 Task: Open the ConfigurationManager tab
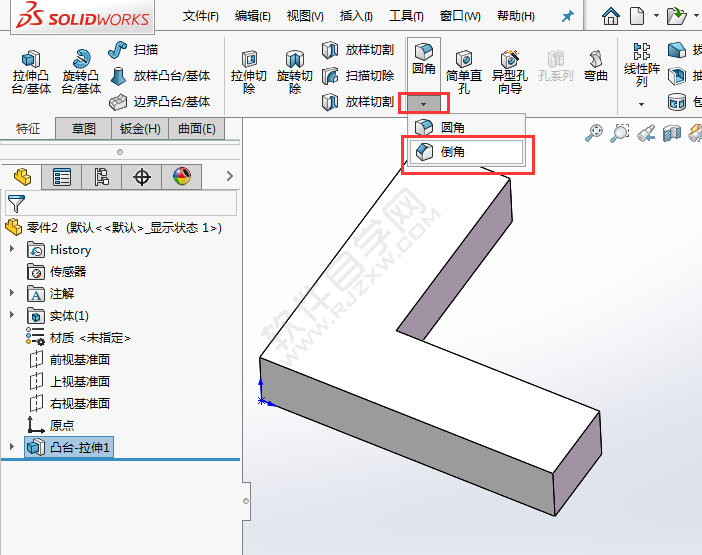[x=102, y=177]
